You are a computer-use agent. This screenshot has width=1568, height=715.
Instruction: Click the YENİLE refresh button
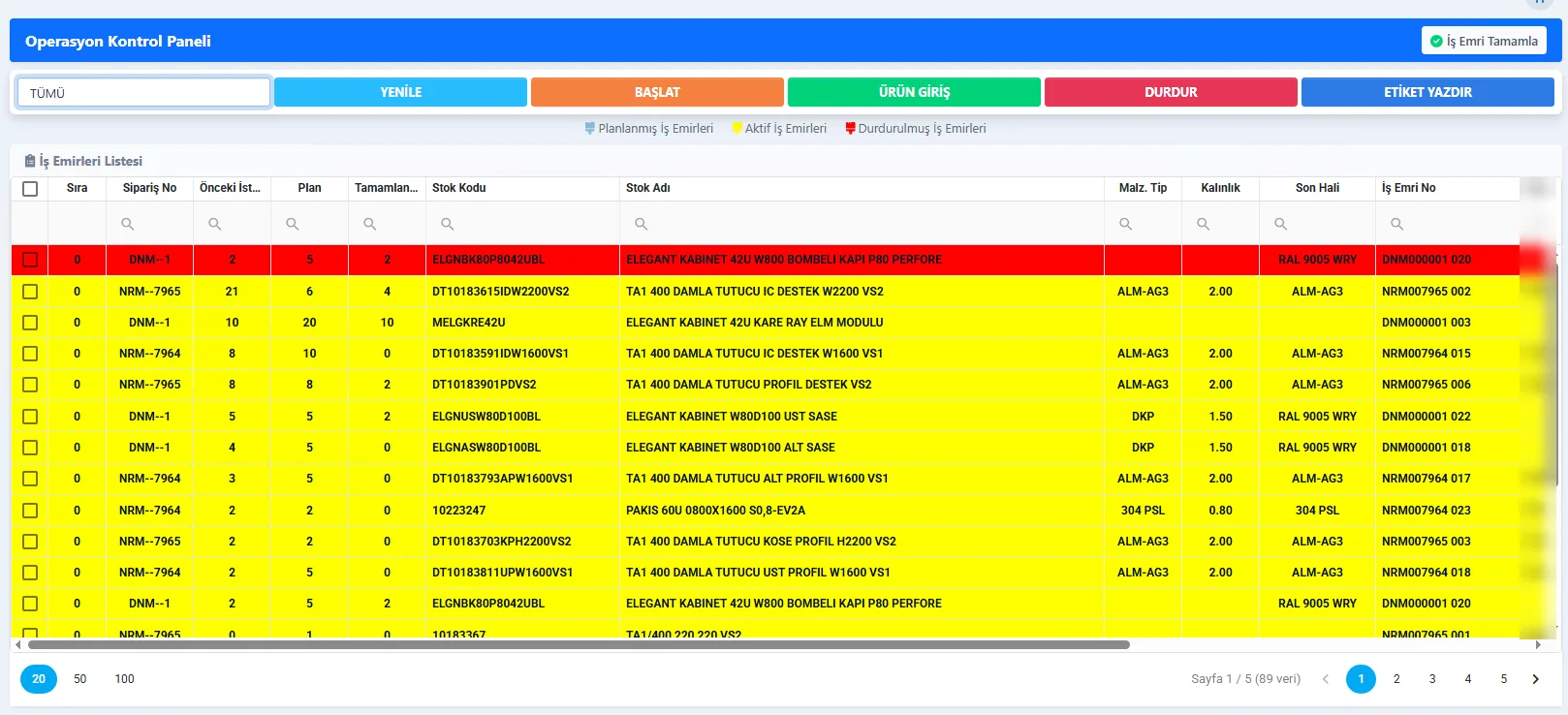(400, 92)
